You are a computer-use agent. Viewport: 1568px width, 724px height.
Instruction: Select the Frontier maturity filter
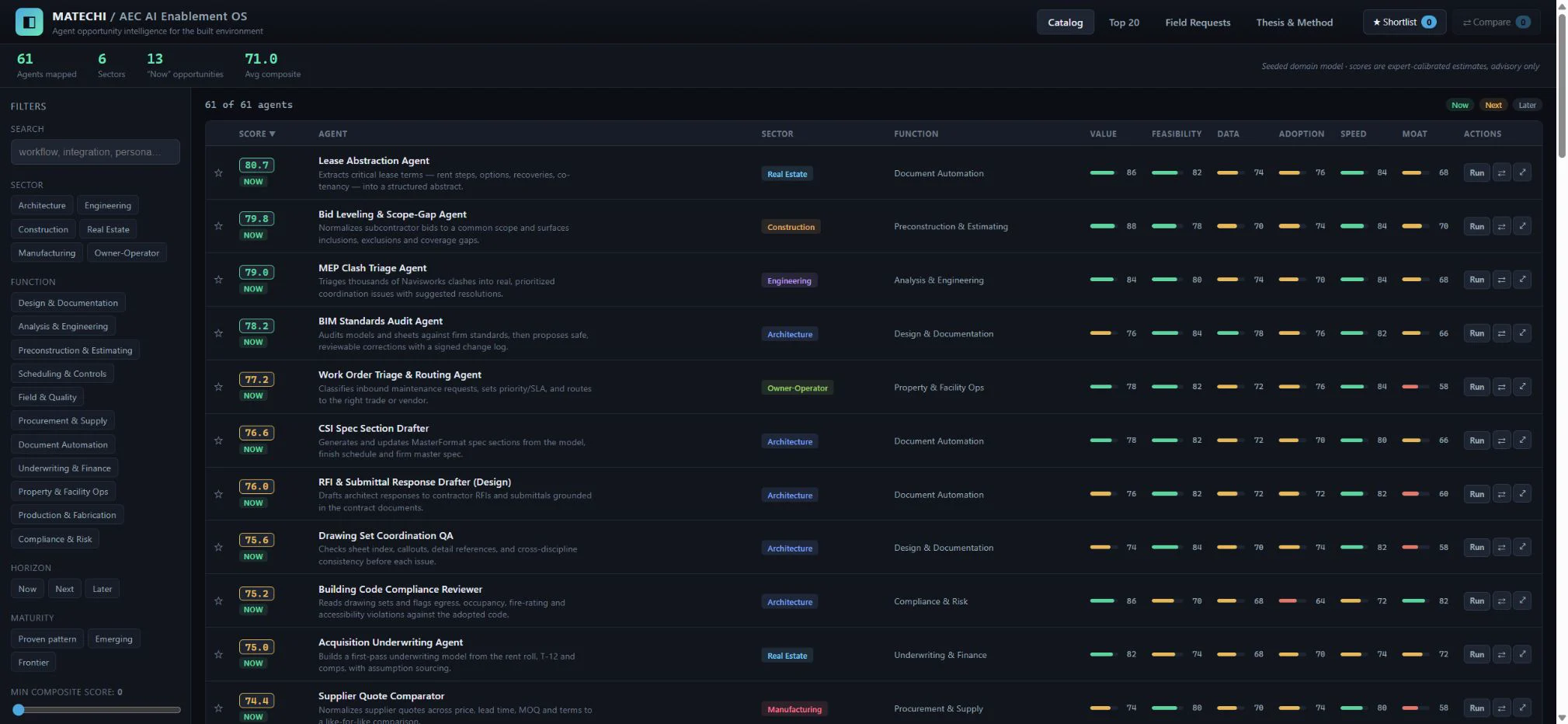(x=33, y=662)
